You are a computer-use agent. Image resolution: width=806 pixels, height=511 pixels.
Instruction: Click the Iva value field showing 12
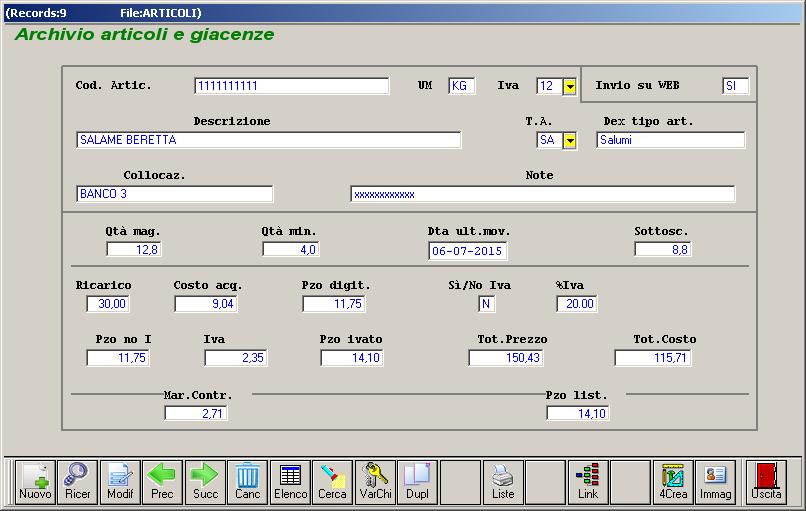549,86
